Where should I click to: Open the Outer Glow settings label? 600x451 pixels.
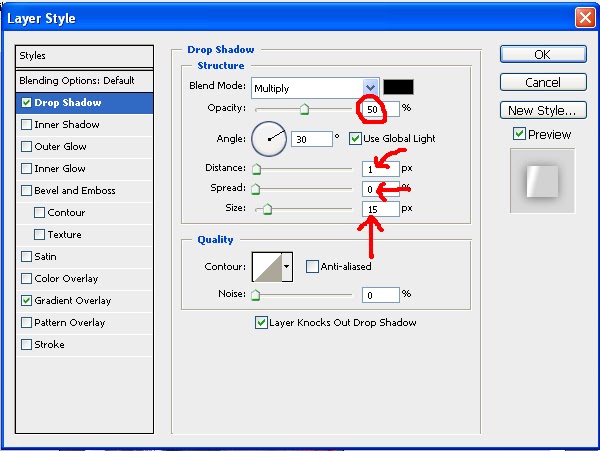click(x=60, y=147)
